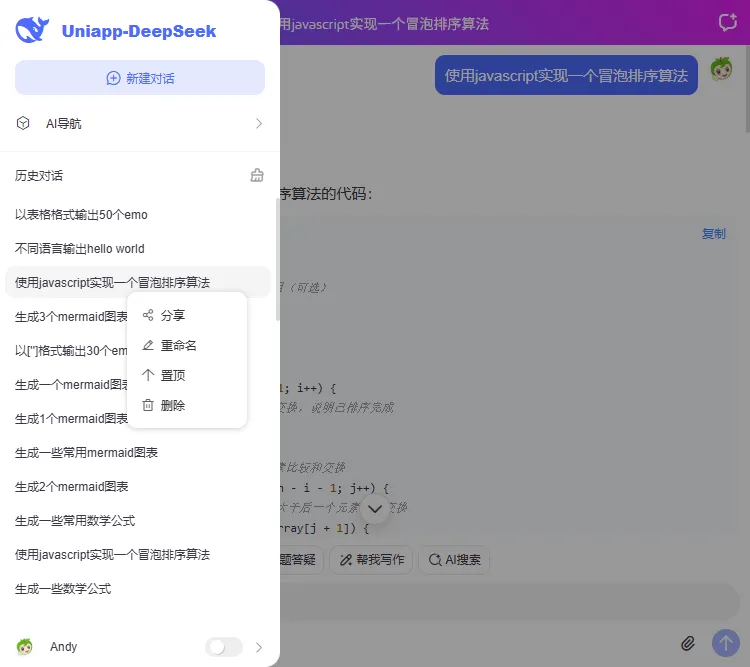Screen dimensions: 750x667
Task: Toggle the switch beside Andy
Action: [223, 647]
